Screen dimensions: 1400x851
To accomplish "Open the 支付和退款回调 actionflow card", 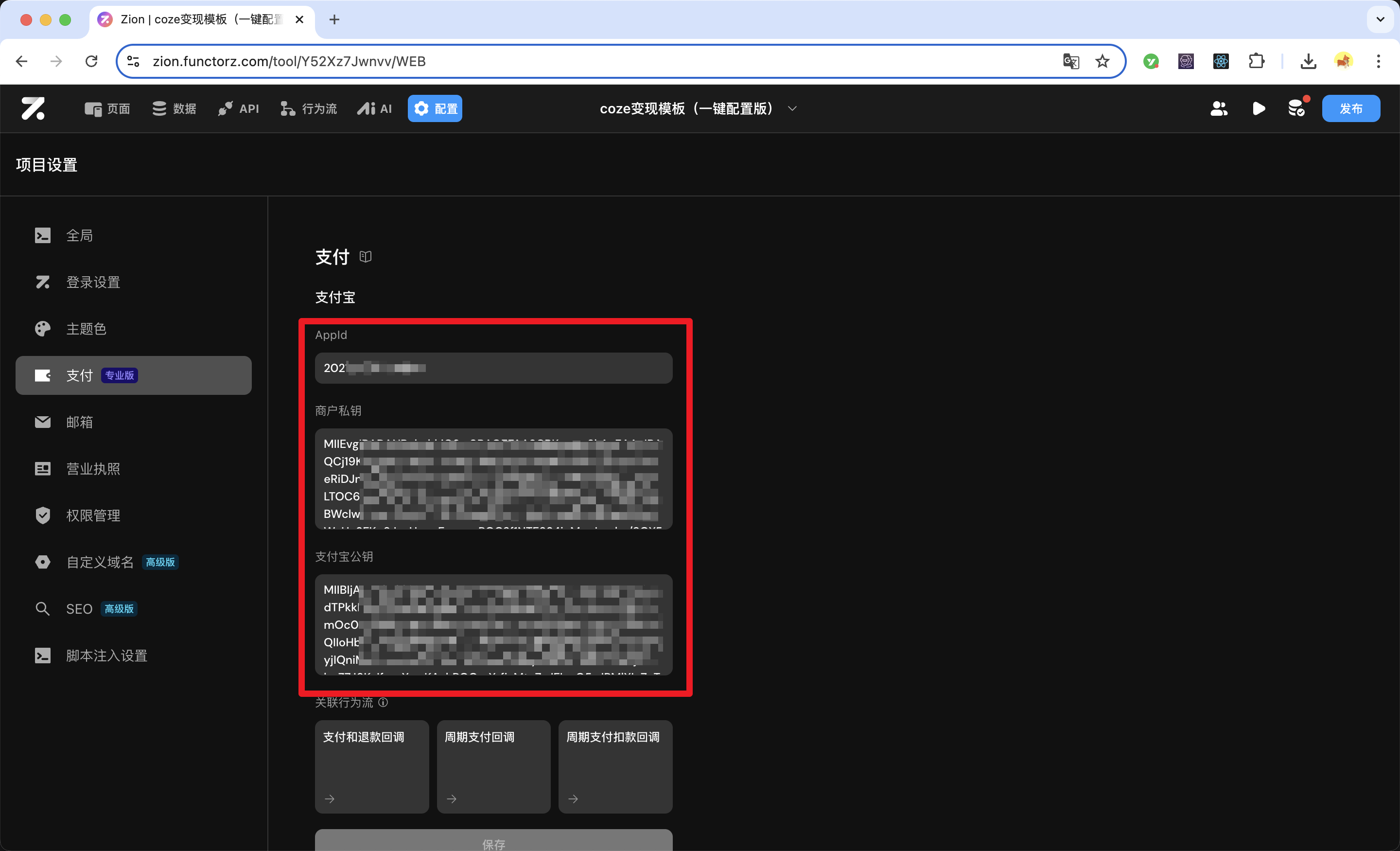I will click(372, 766).
